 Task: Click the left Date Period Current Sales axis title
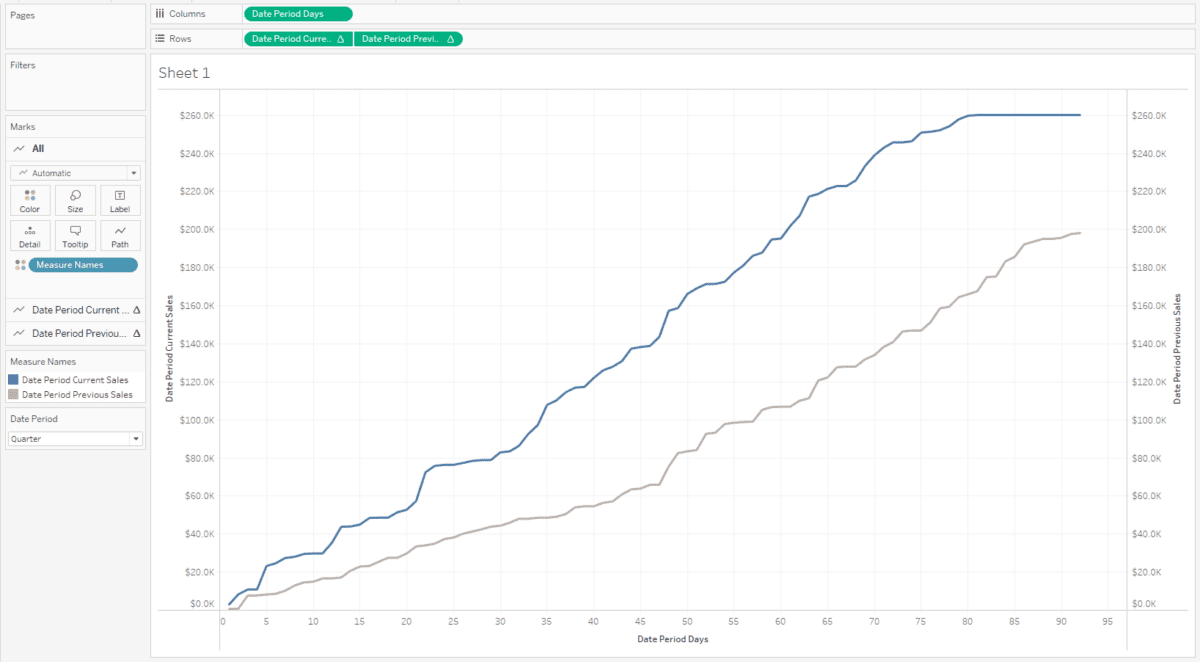coord(171,348)
